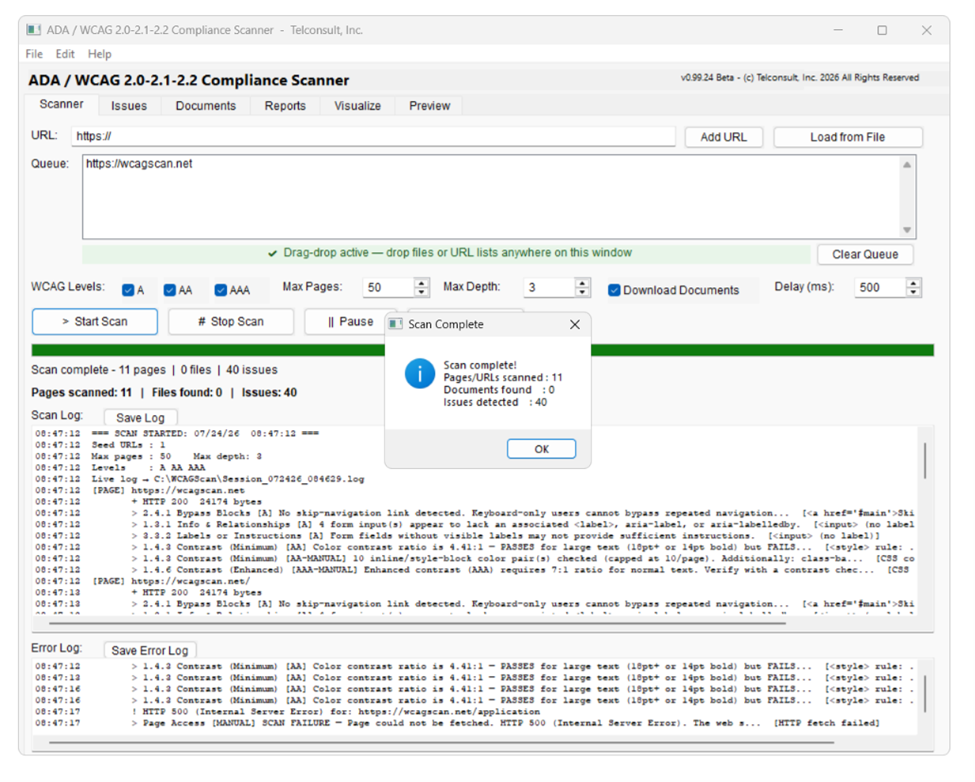Click the 'Seed URLs : 1' log line
Screen dimensions: 975x782
(x=100, y=444)
